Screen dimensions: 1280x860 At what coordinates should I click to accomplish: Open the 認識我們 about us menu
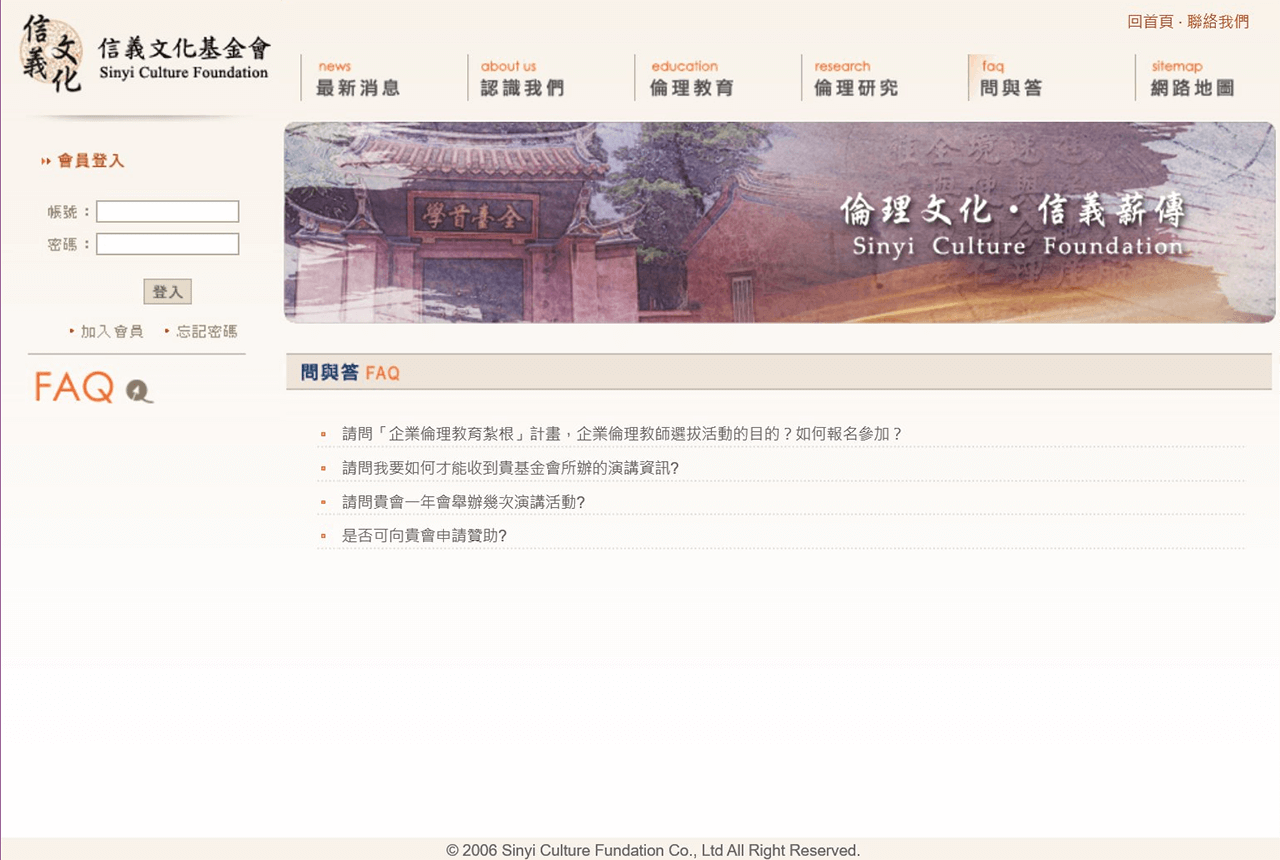[x=522, y=78]
